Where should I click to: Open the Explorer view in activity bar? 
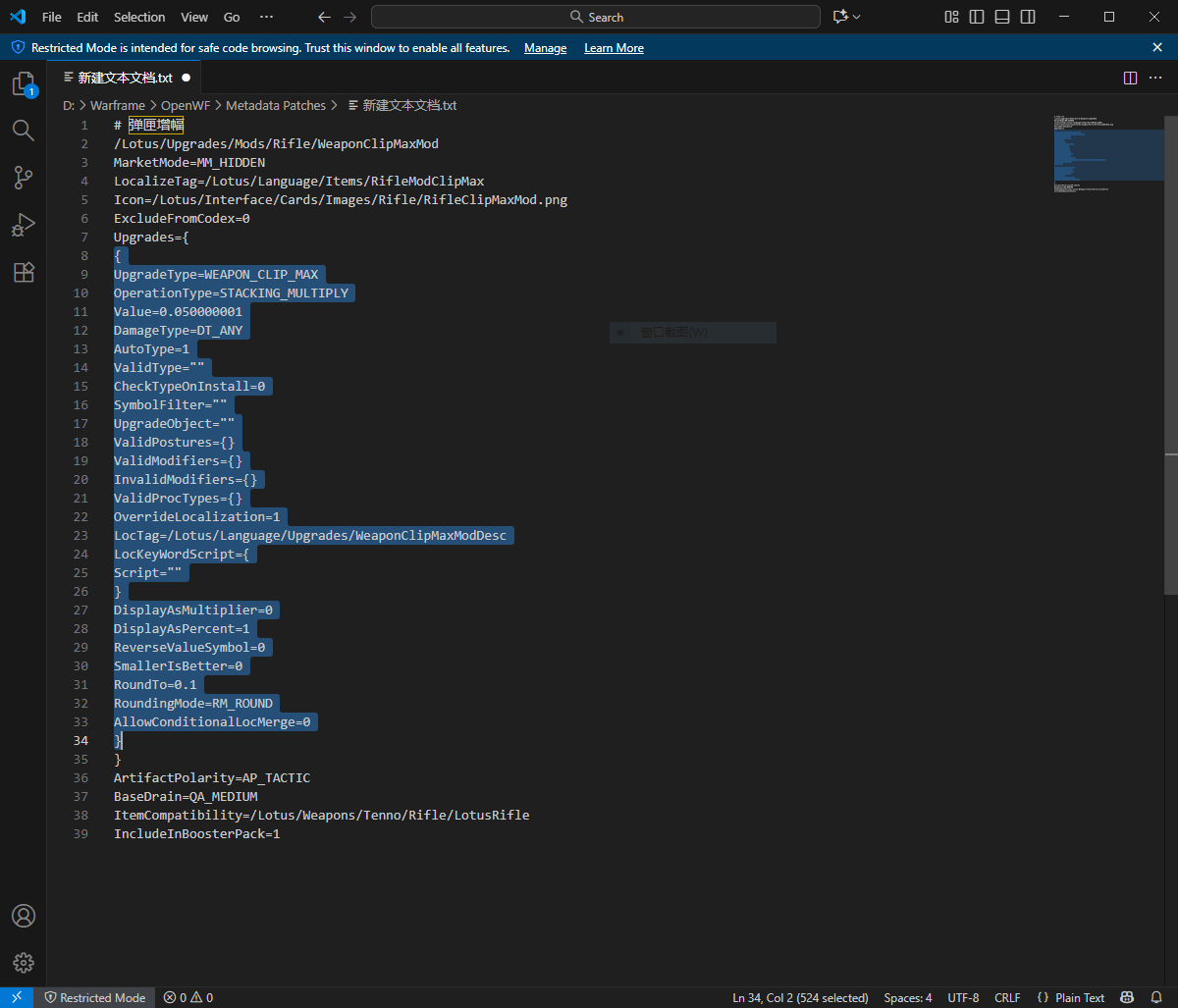[x=23, y=83]
